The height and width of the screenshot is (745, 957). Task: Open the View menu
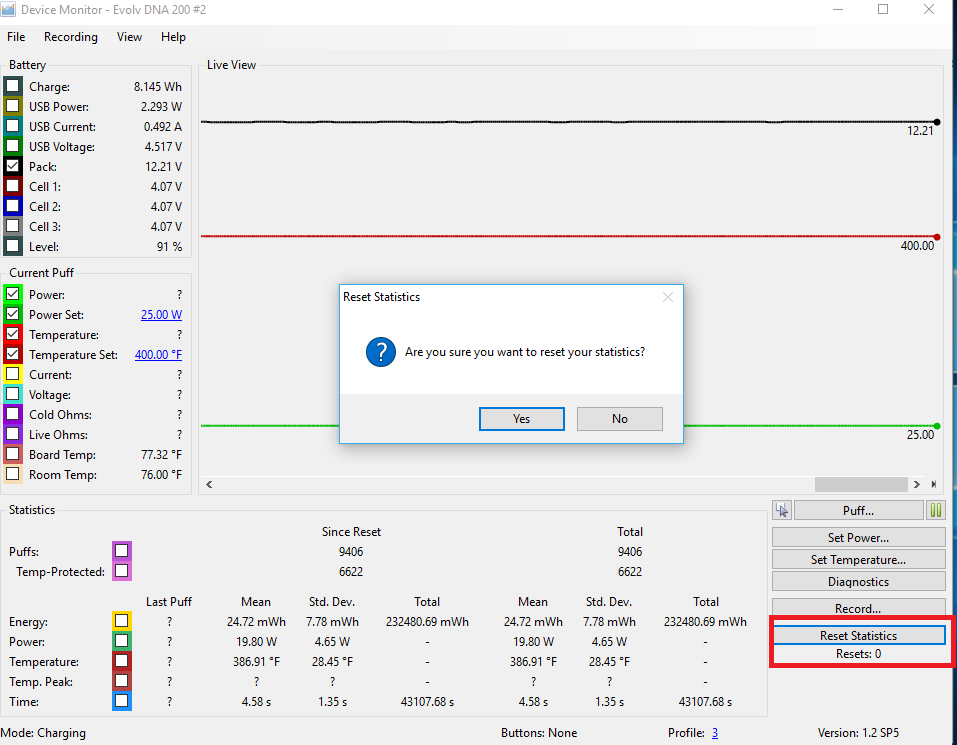tap(130, 37)
